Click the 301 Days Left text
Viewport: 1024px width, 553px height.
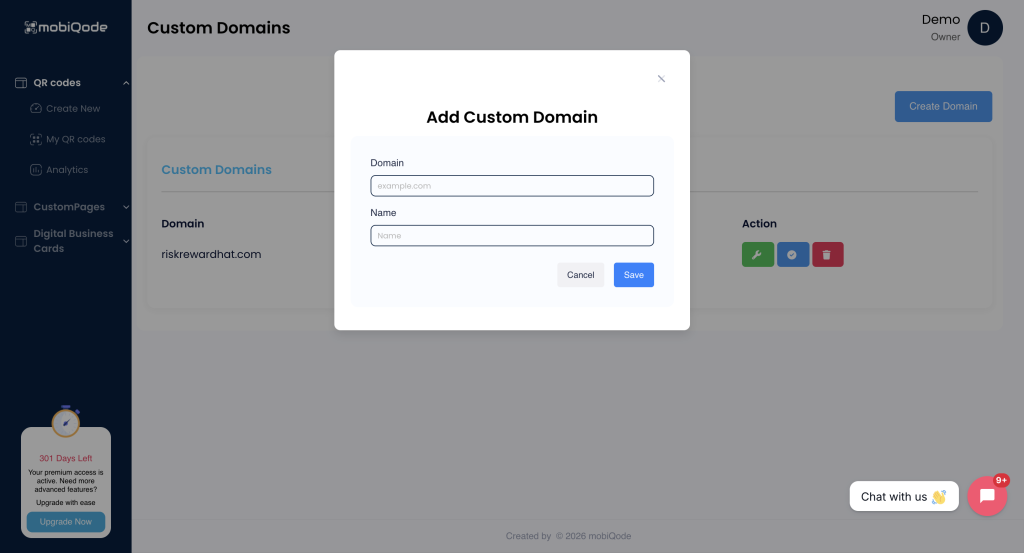tap(65, 458)
